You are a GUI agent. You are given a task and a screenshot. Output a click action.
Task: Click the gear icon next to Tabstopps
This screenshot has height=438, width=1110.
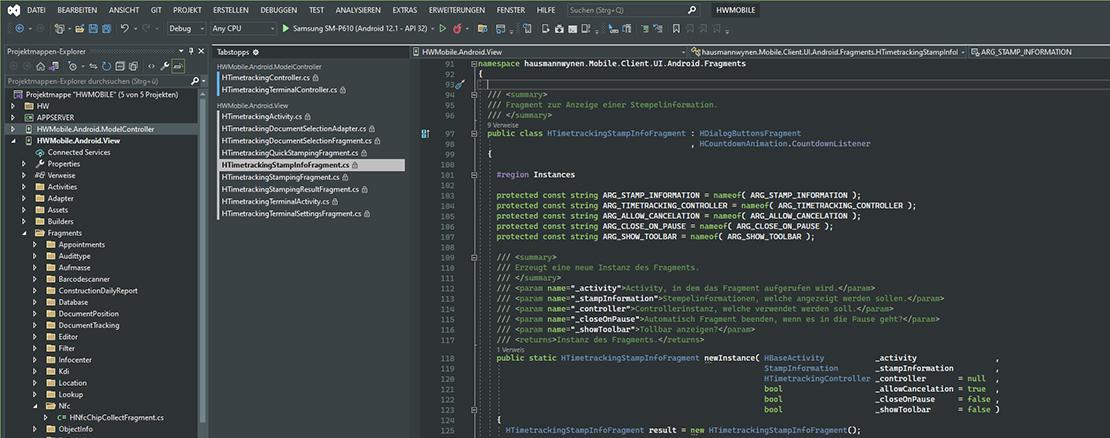click(x=256, y=52)
